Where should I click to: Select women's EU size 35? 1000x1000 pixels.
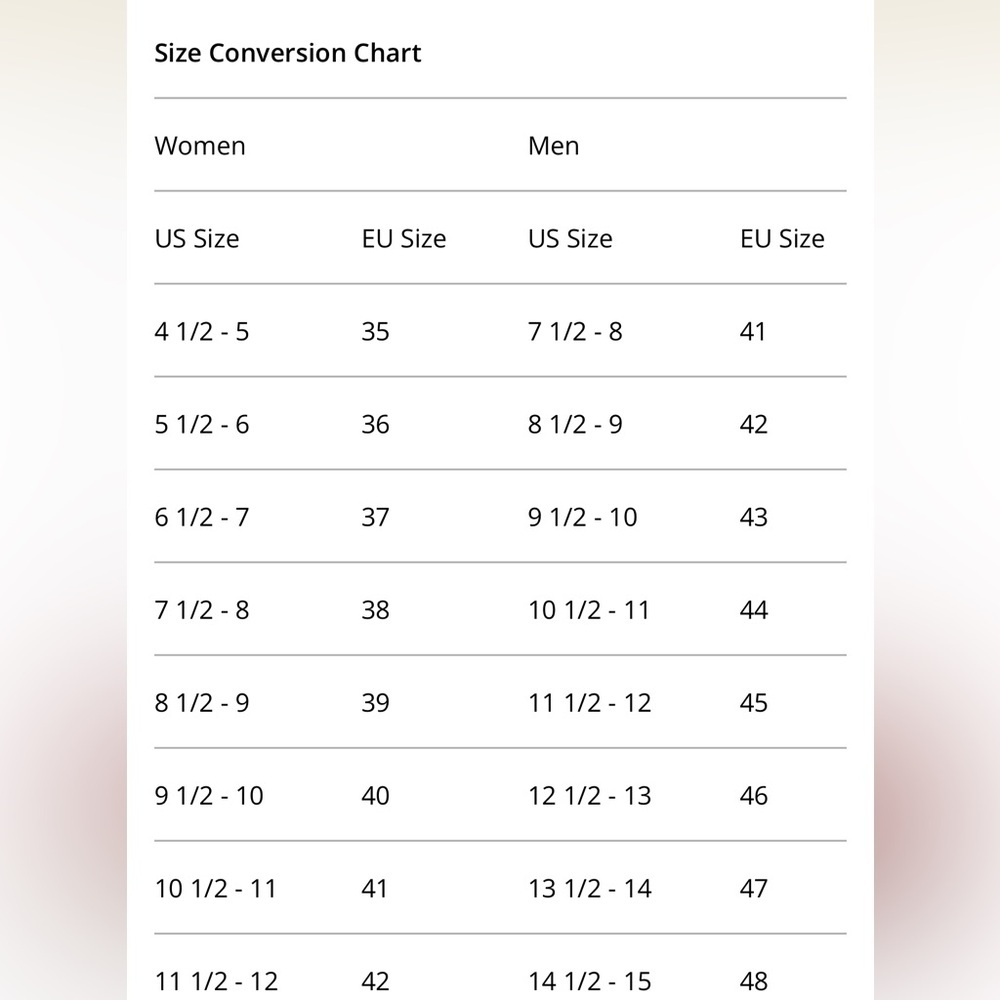coord(375,332)
